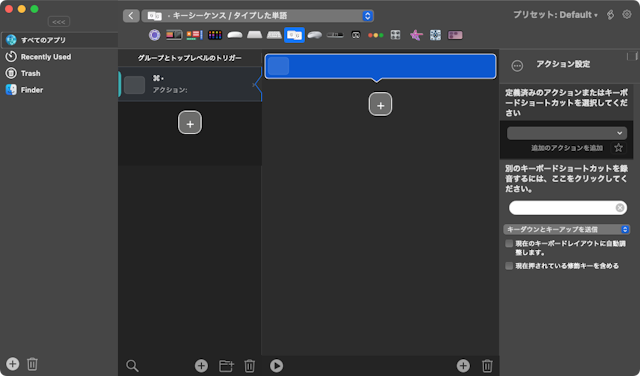Remove app with sidebar bottom trash icon
This screenshot has width=640, height=376.
32,364
